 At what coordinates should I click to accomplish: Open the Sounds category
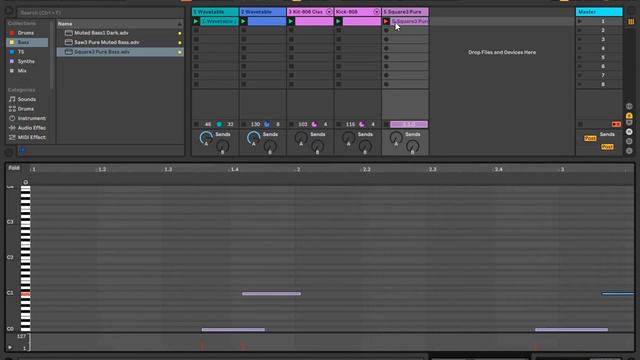click(27, 99)
